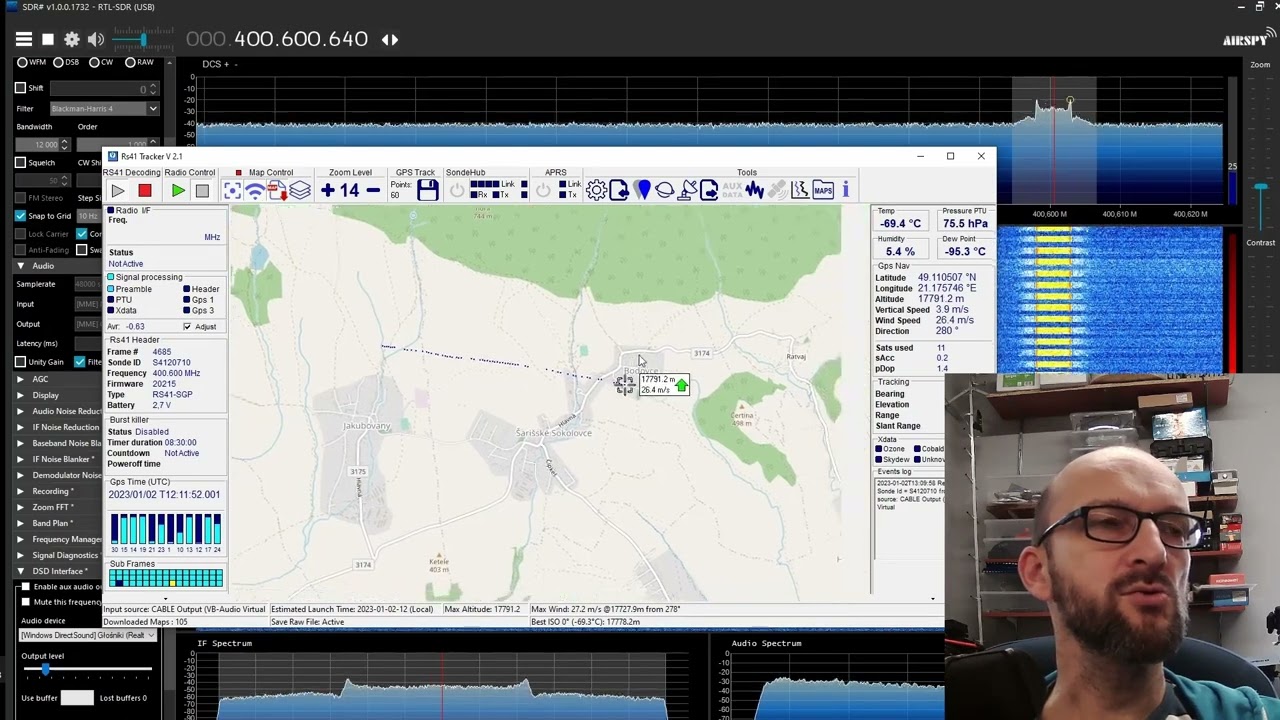The image size is (1280, 720).
Task: Open the AUX DATA tool
Action: (x=732, y=190)
